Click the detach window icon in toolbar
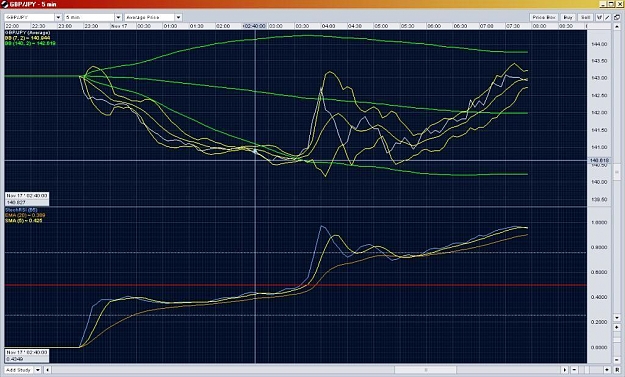The width and height of the screenshot is (625, 377). 617,17
